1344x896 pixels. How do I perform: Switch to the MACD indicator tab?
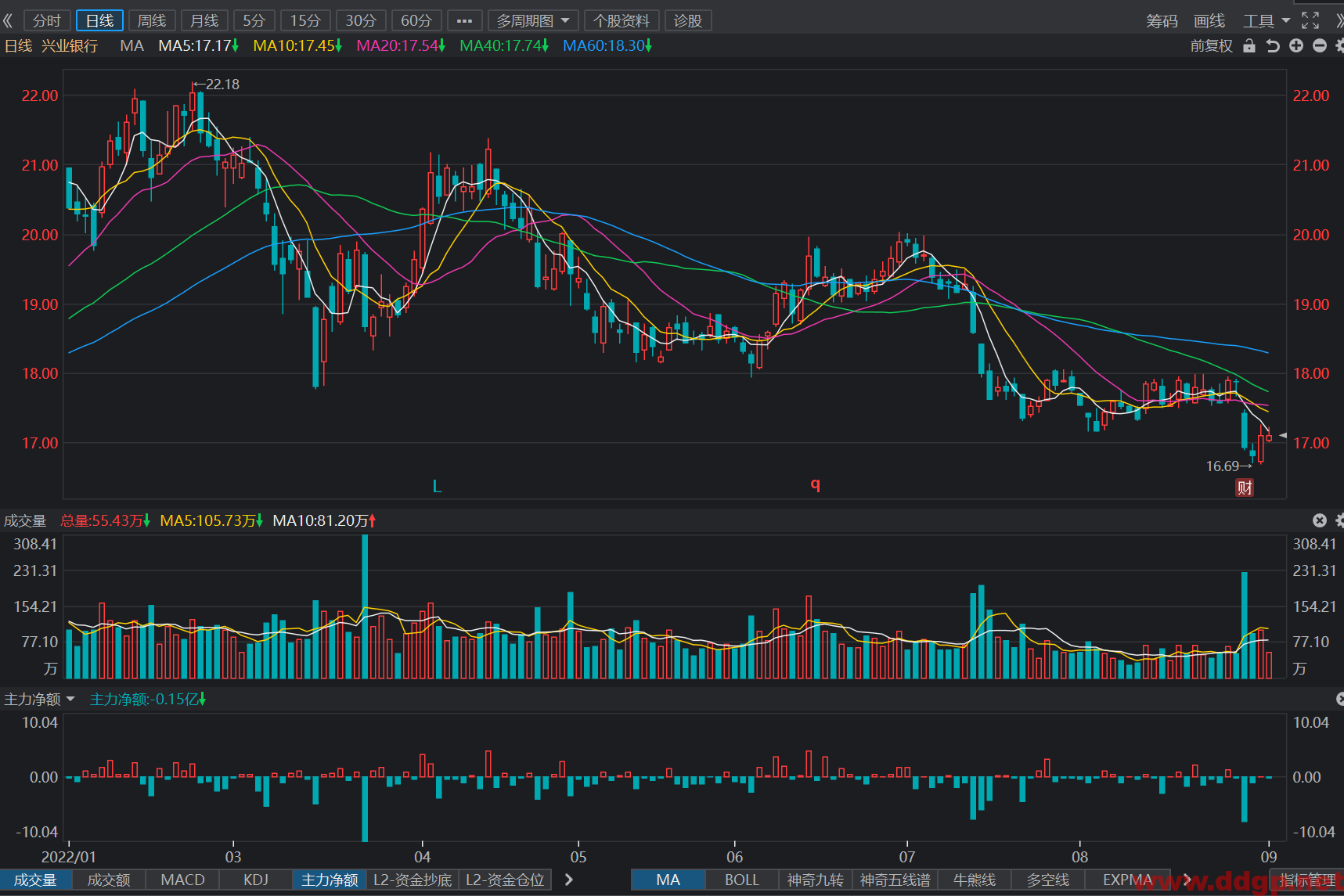[182, 880]
